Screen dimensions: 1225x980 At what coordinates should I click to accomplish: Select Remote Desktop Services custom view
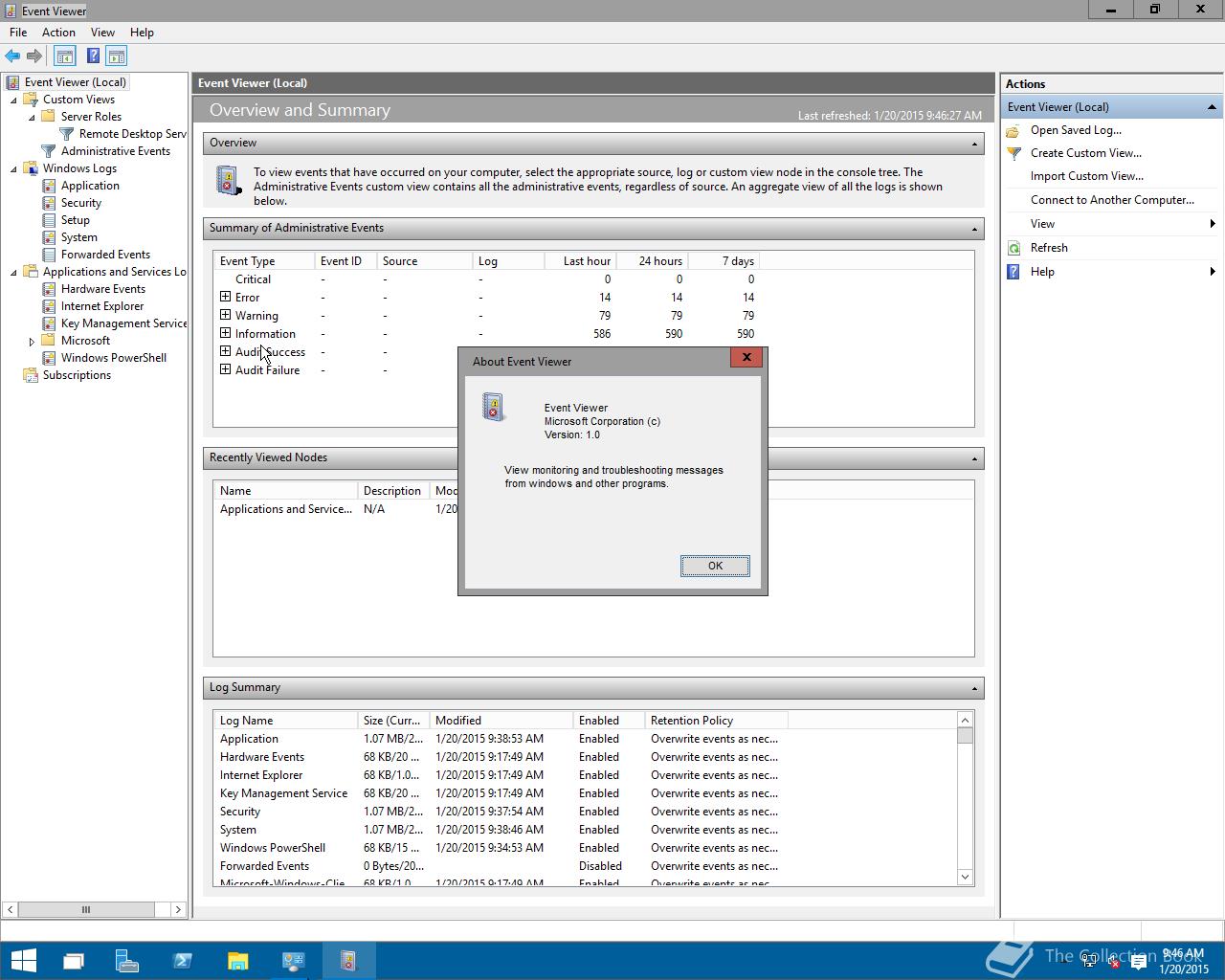[132, 134]
